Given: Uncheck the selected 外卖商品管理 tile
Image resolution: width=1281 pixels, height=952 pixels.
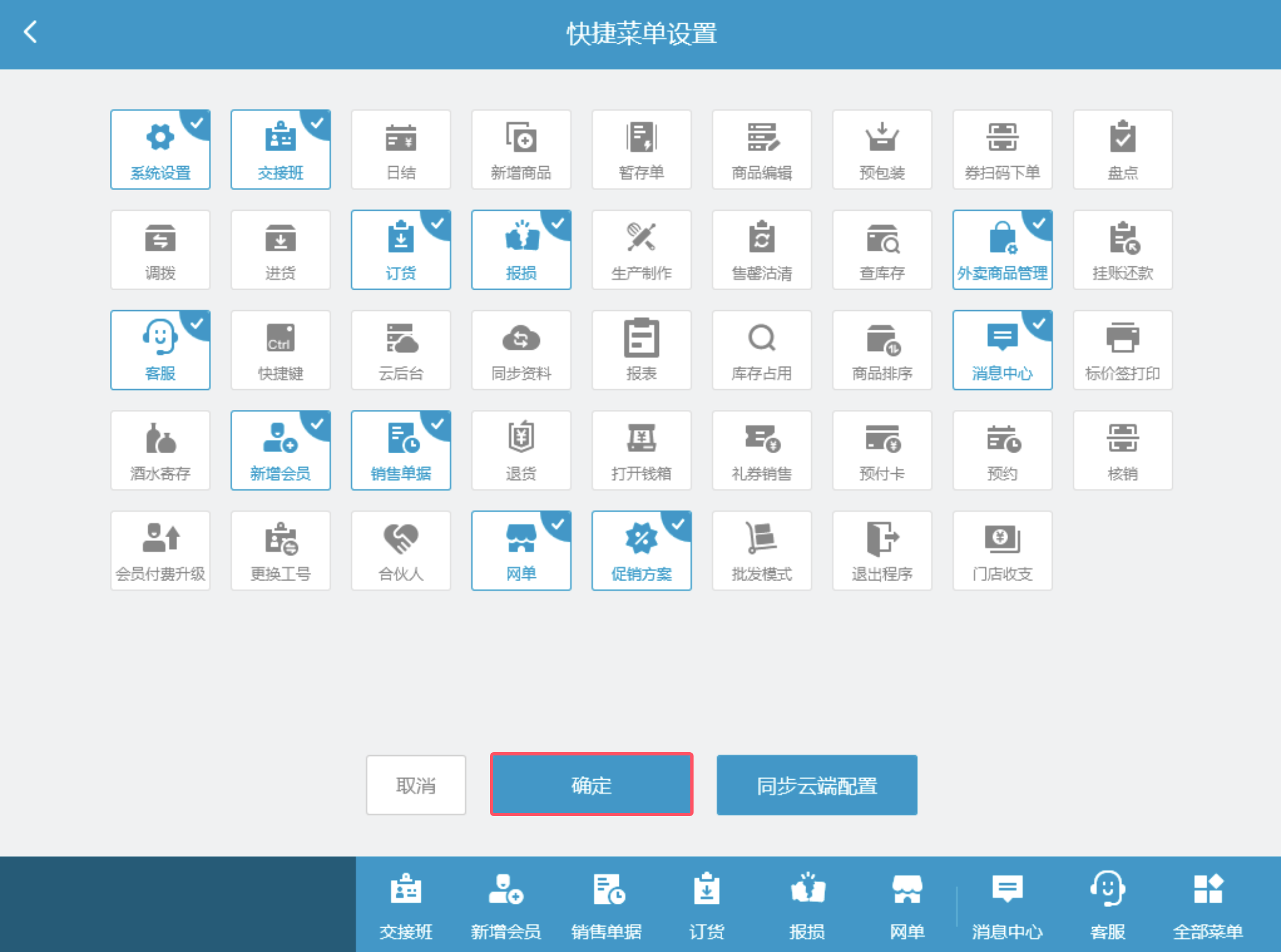Looking at the screenshot, I should (1002, 250).
